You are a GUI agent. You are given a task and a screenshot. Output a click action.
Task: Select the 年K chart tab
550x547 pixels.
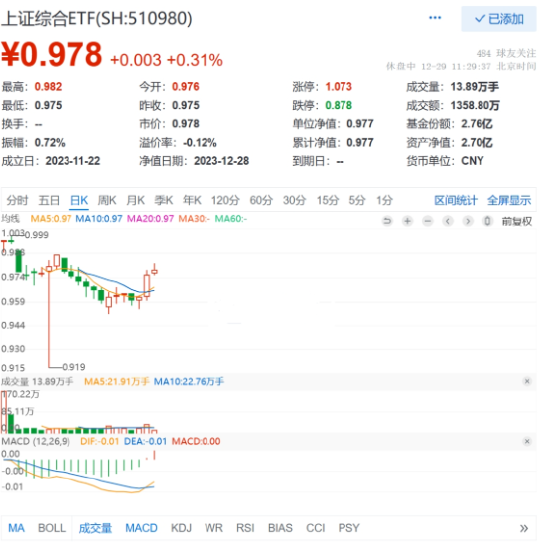click(192, 200)
